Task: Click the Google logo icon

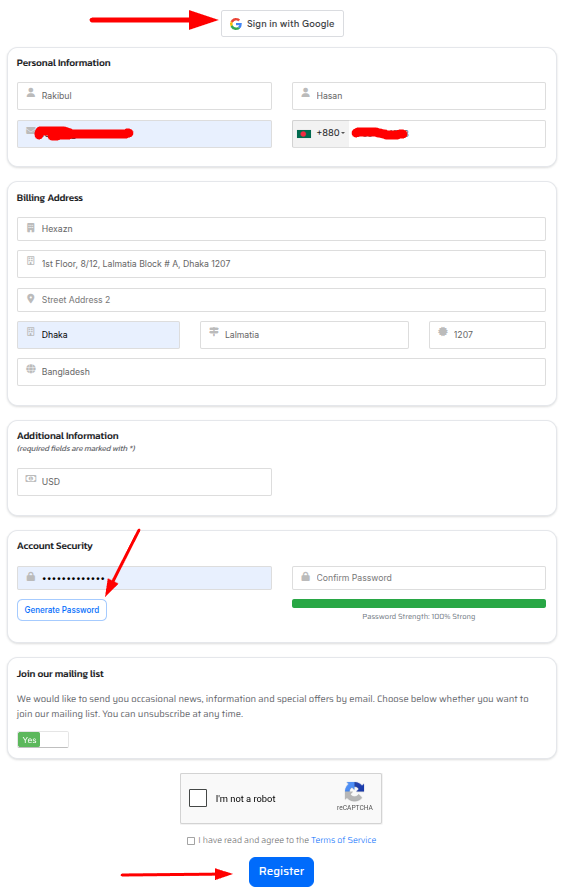Action: 235,24
